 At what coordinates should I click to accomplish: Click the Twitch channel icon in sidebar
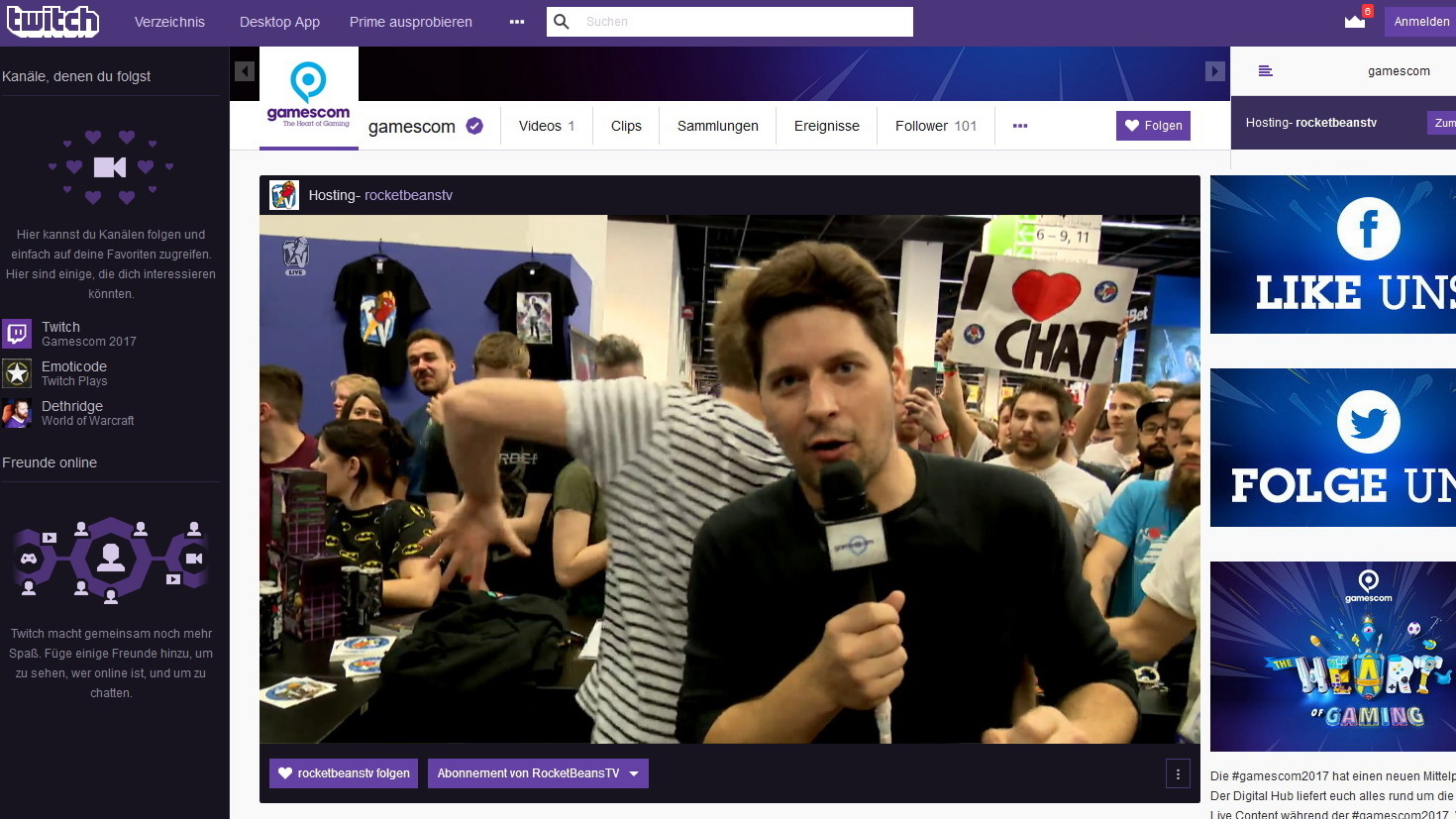pyautogui.click(x=17, y=334)
